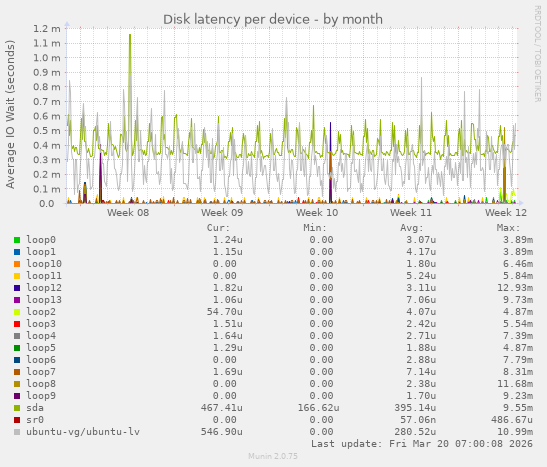The height and width of the screenshot is (467, 547).
Task: Click the loop8 max value 11.68m
Action: pyautogui.click(x=515, y=384)
